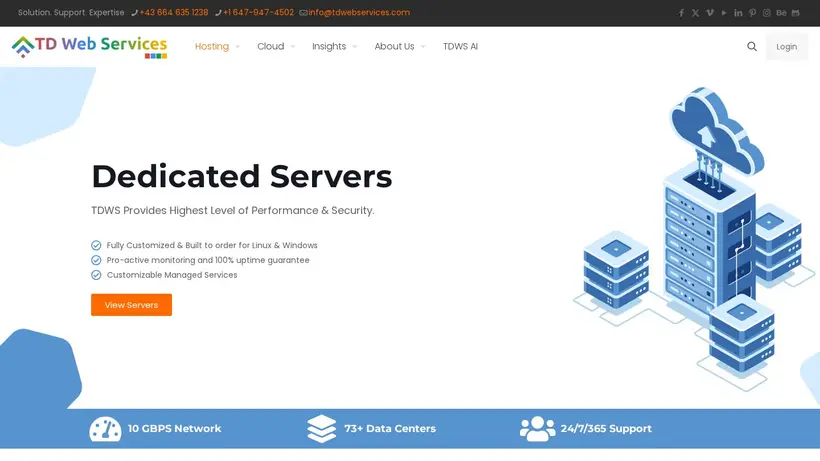This screenshot has width=820, height=461.
Task: Click the 10 GBPS Network speedometer icon
Action: click(x=105, y=429)
